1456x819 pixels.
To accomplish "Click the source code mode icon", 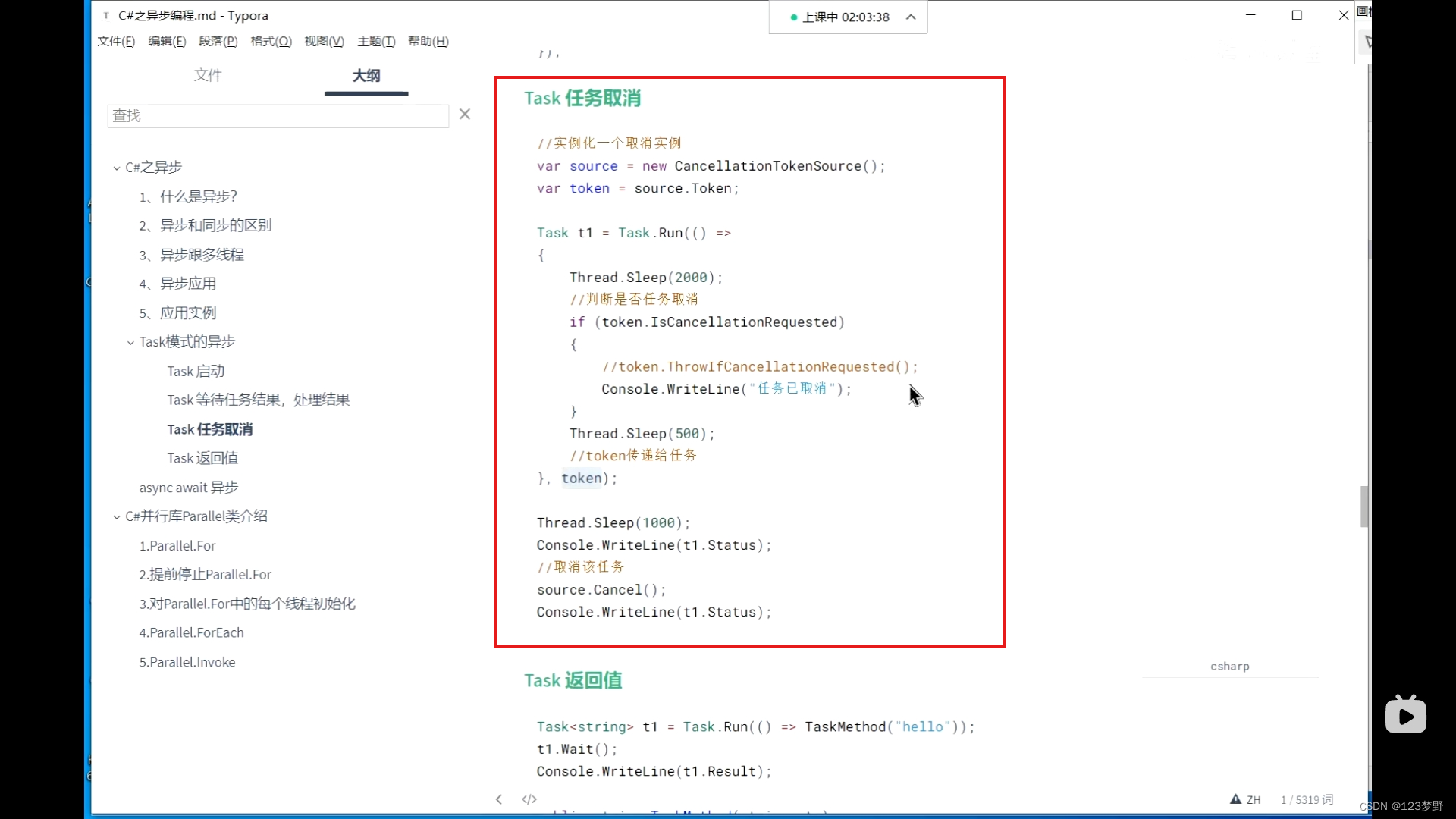I will (529, 799).
